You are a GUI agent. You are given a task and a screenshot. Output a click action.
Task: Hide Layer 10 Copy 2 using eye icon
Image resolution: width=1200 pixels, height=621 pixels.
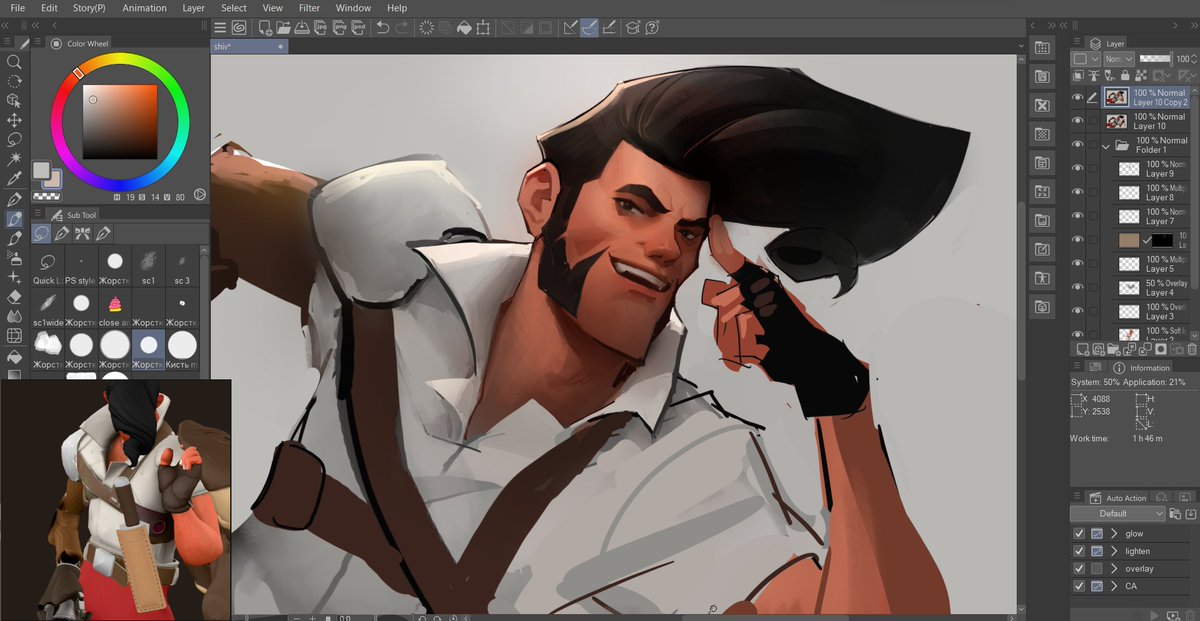(x=1077, y=98)
